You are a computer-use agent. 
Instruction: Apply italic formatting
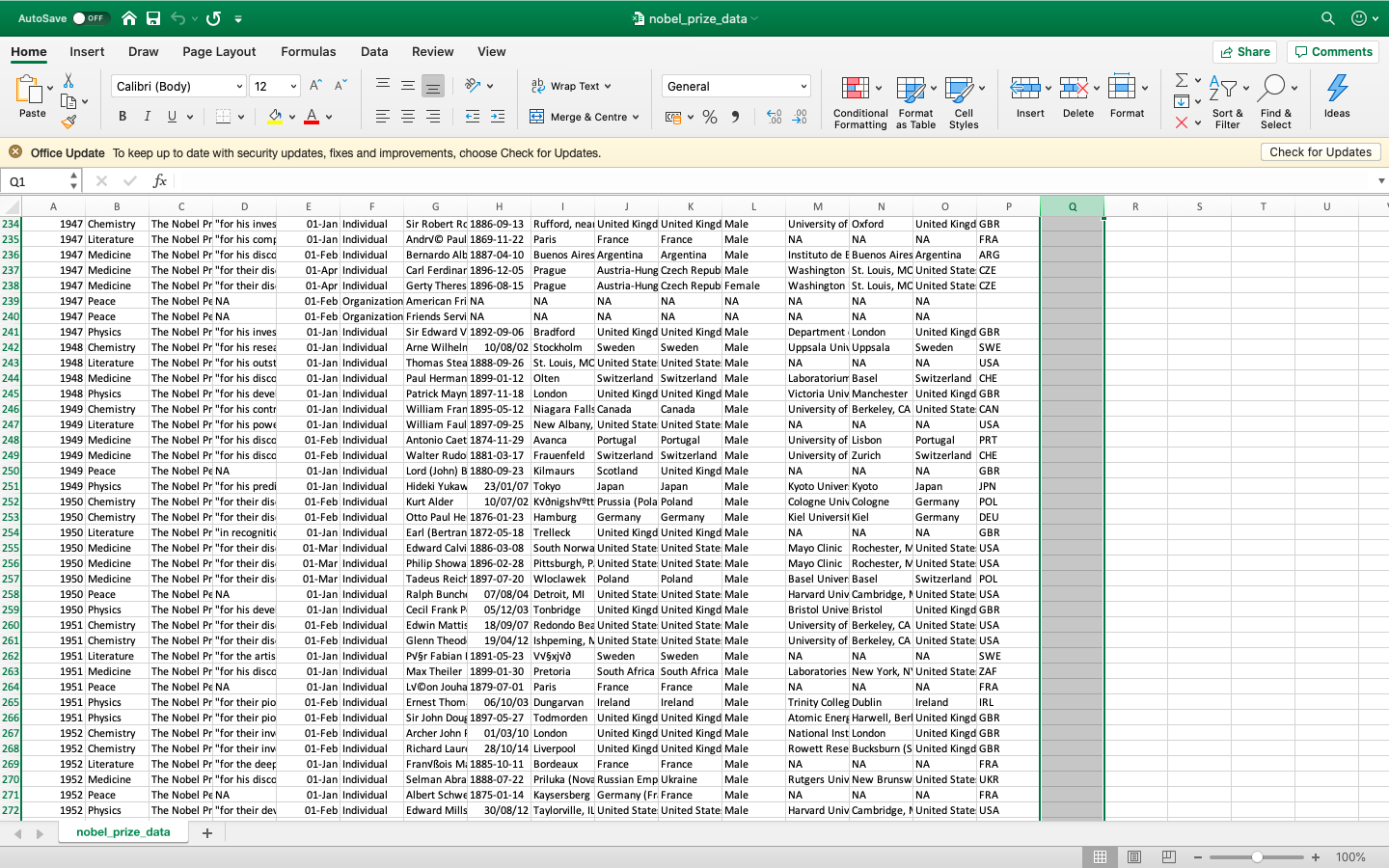pos(147,116)
